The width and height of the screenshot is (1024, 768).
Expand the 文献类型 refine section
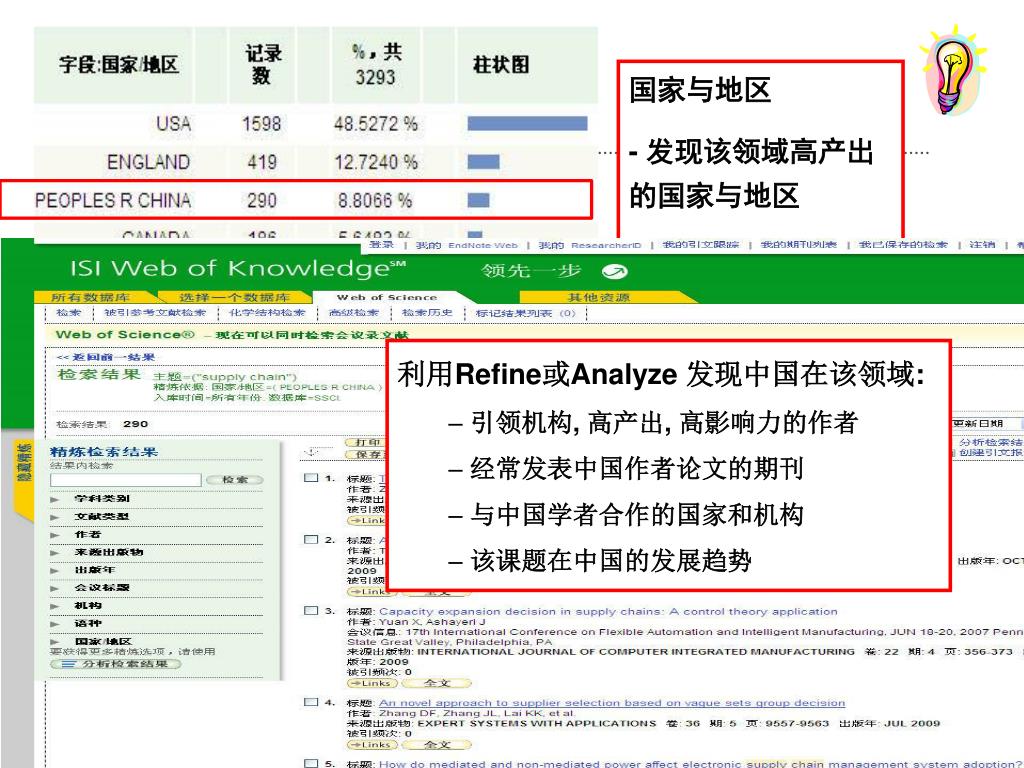[x=54, y=517]
